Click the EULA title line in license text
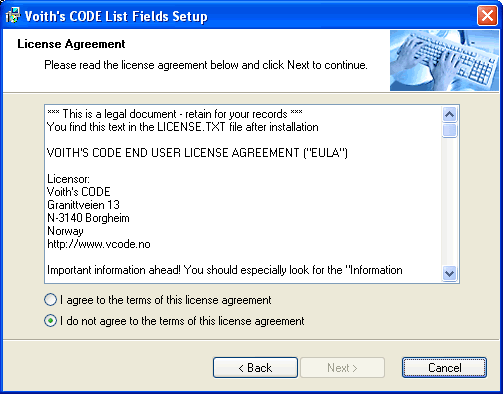The width and height of the screenshot is (503, 394). (x=197, y=153)
